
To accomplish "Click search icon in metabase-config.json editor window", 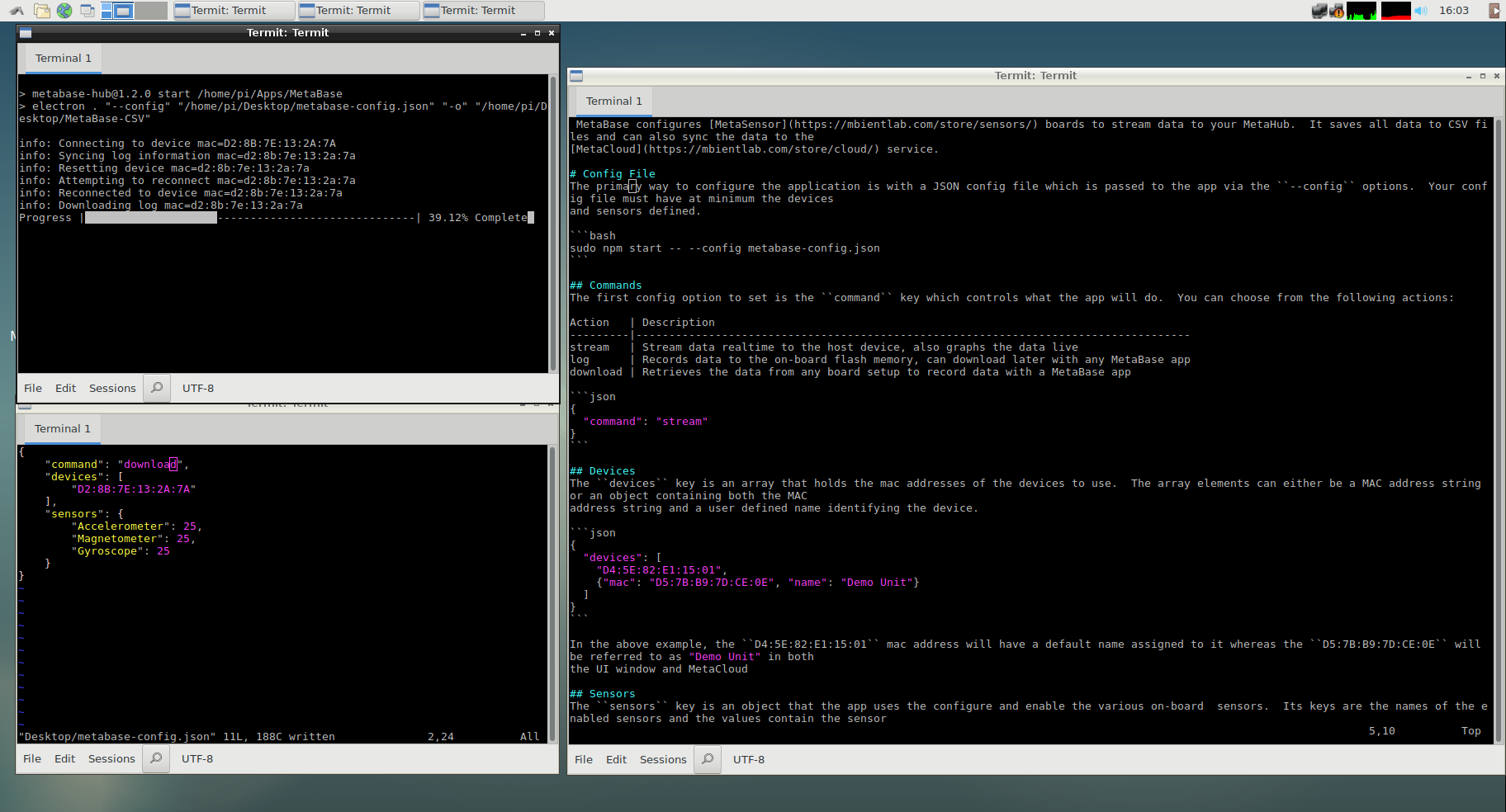I will pyautogui.click(x=156, y=758).
